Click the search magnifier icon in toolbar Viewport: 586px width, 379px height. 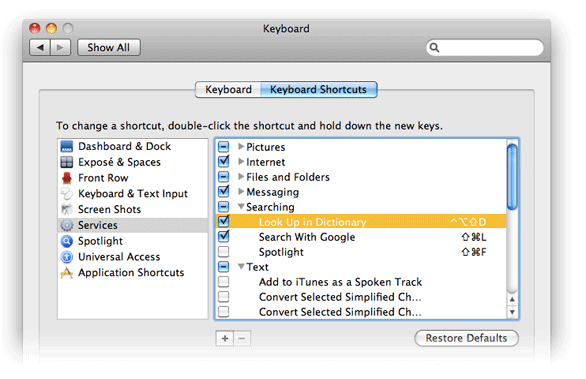pos(434,47)
